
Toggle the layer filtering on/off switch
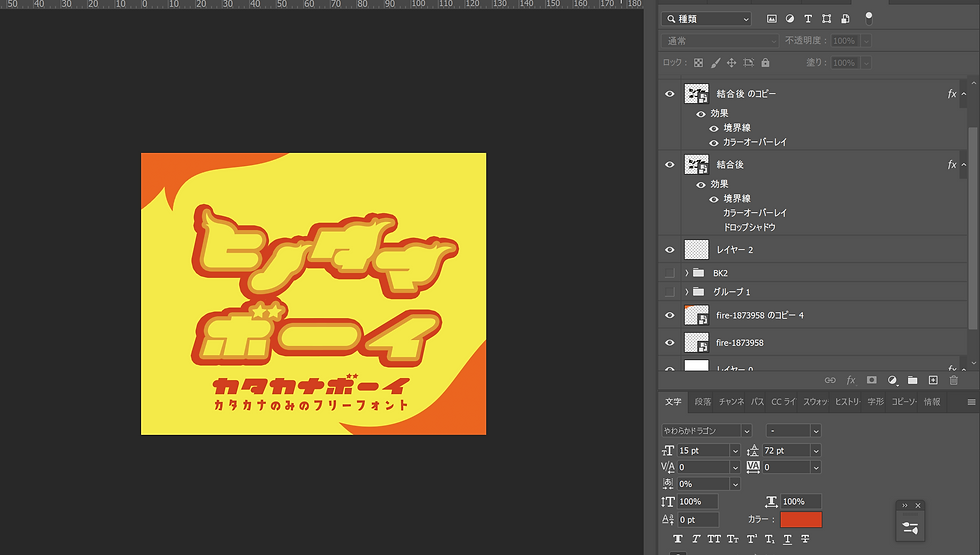point(869,18)
